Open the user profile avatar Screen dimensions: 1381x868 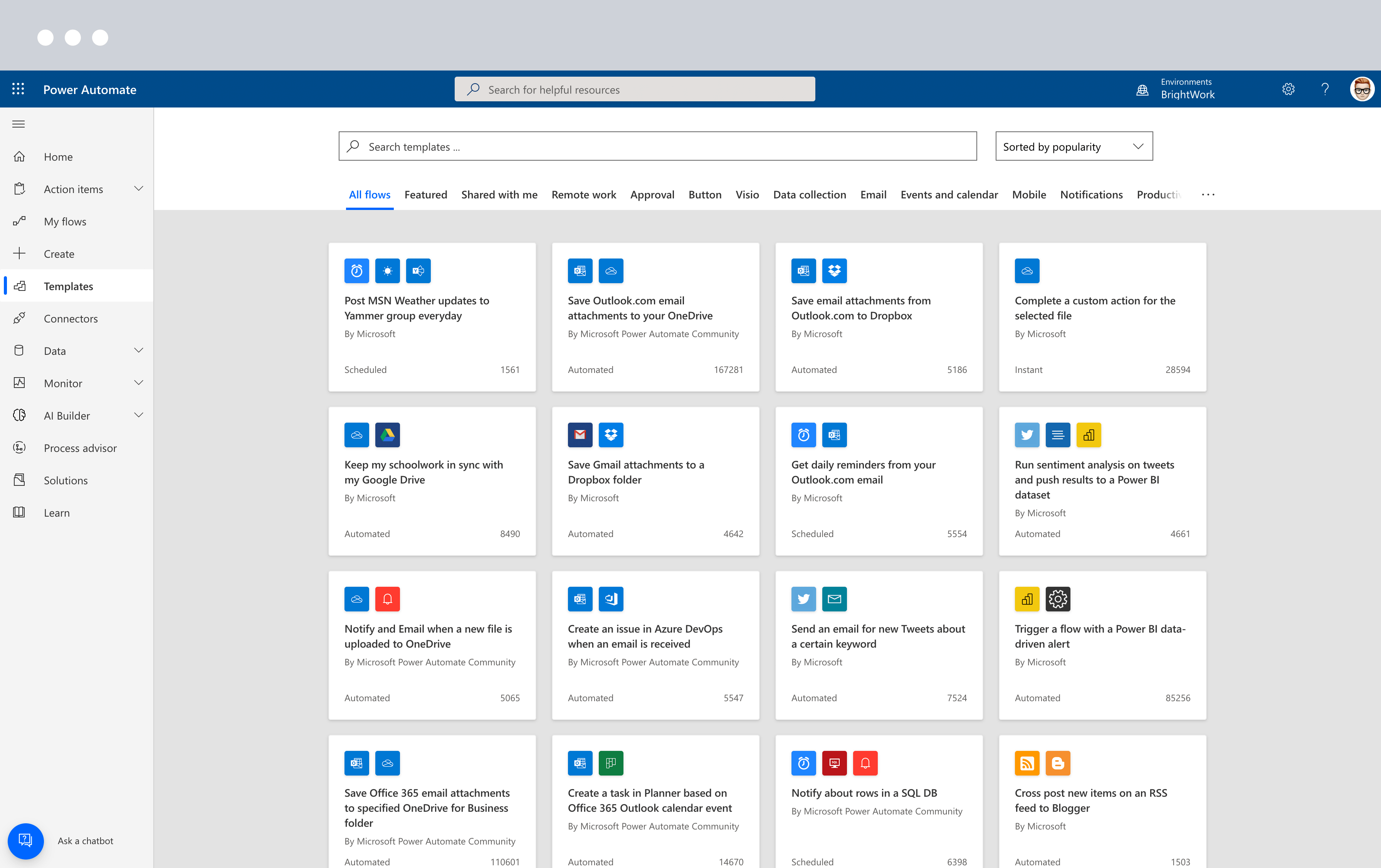coord(1362,89)
